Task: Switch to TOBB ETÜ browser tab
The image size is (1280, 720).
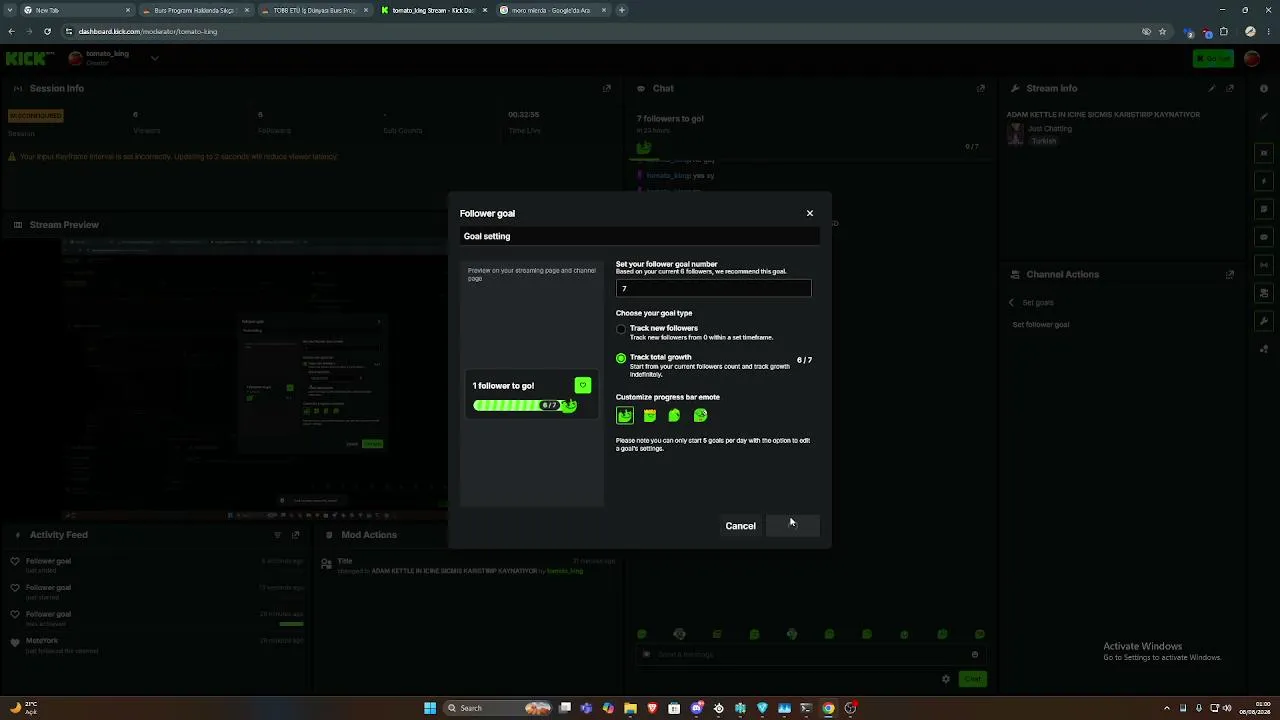Action: coord(314,10)
